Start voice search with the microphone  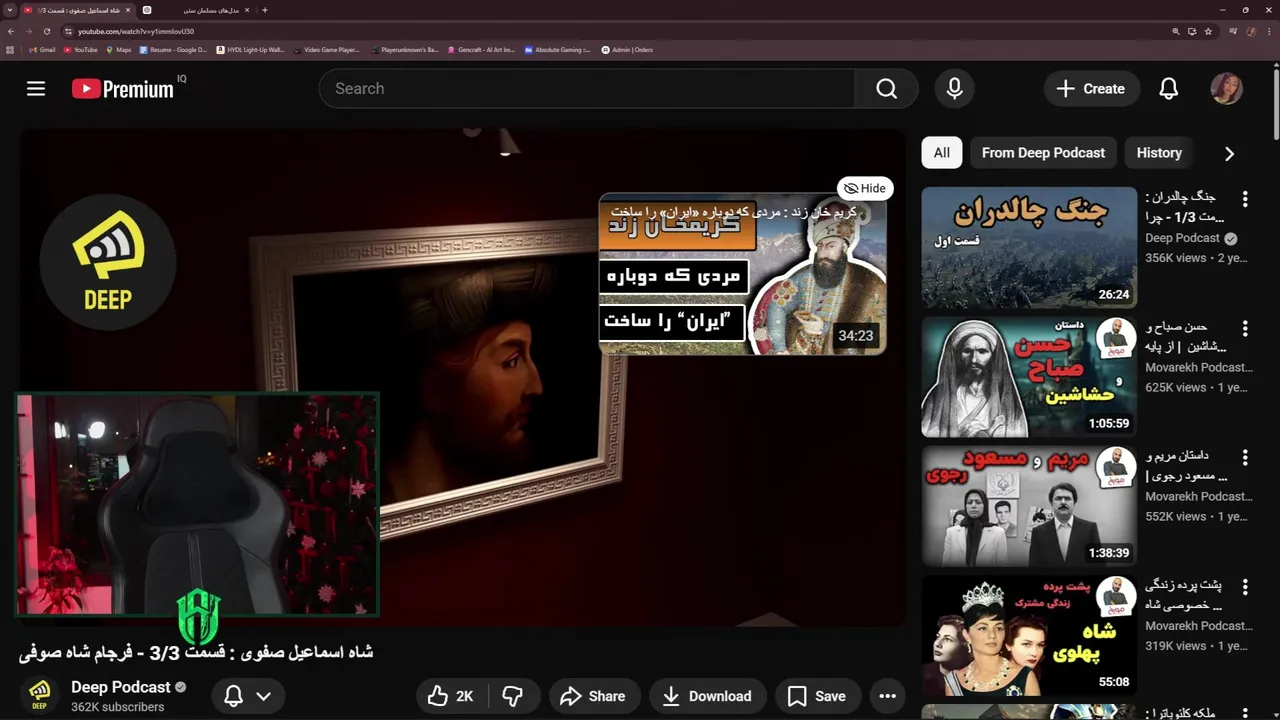pos(955,89)
